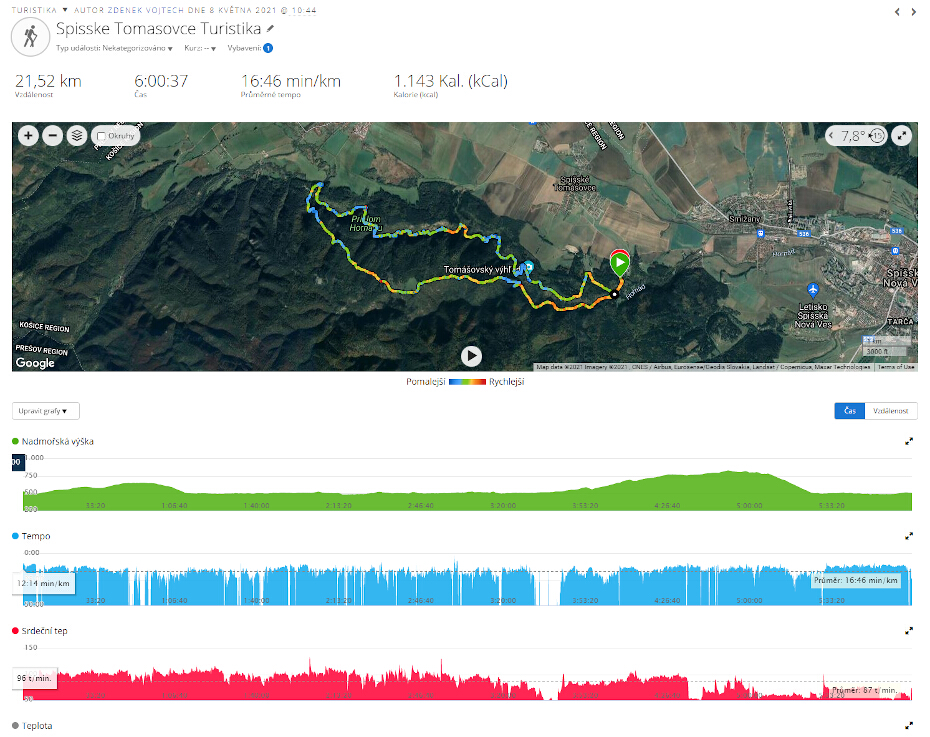The width and height of the screenshot is (930, 737).
Task: Open the Kurz dropdown
Action: (x=200, y=48)
